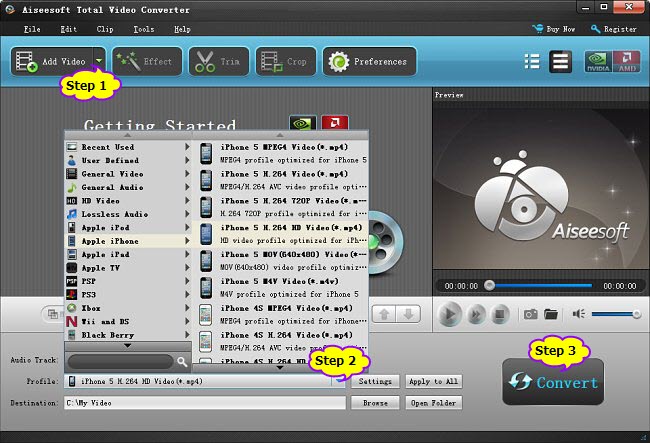The height and width of the screenshot is (443, 650).
Task: Switch to the compact list view icon
Action: 532,62
